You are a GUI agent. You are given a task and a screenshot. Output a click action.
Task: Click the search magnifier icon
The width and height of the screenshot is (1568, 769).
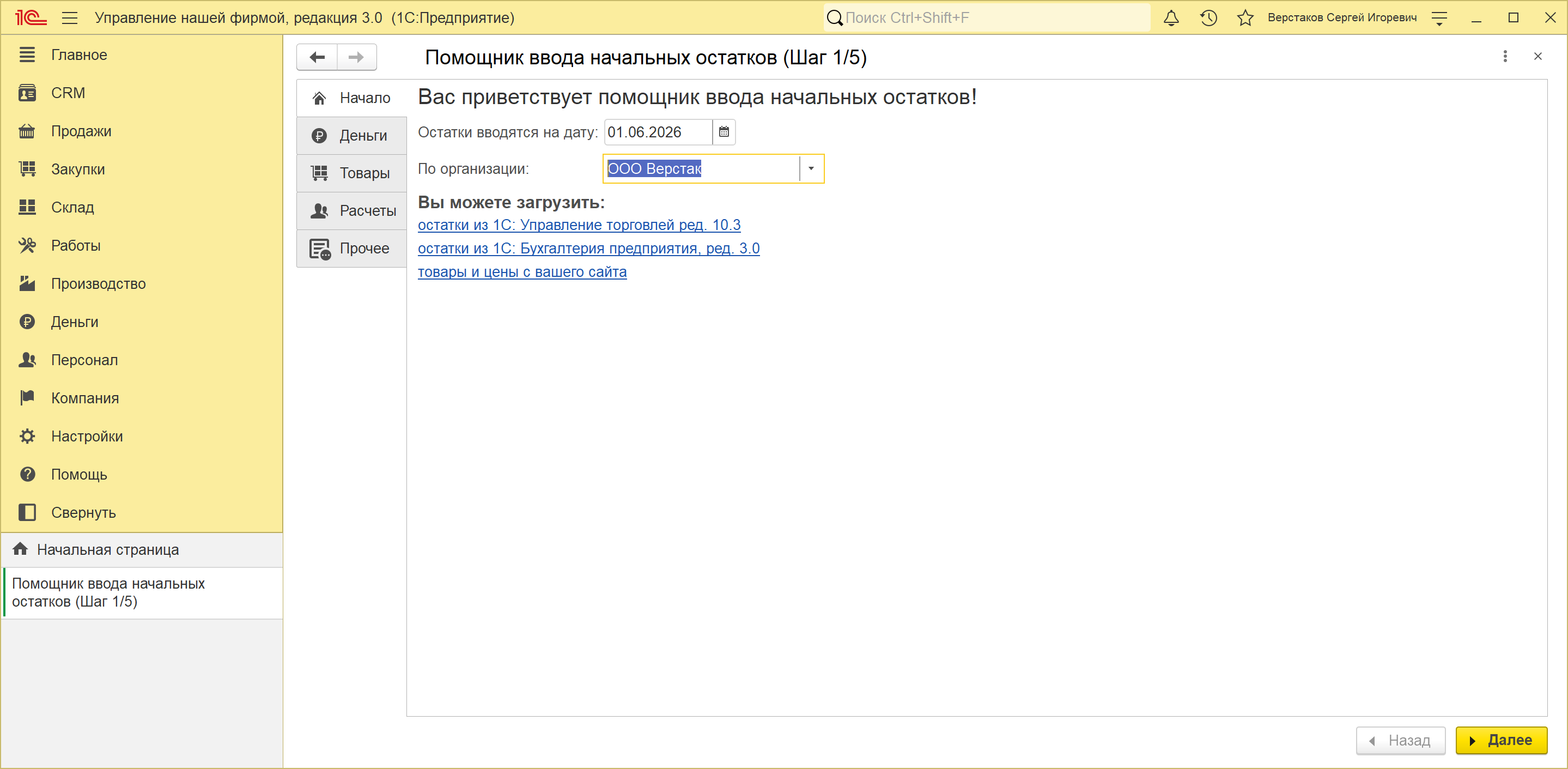pos(835,17)
